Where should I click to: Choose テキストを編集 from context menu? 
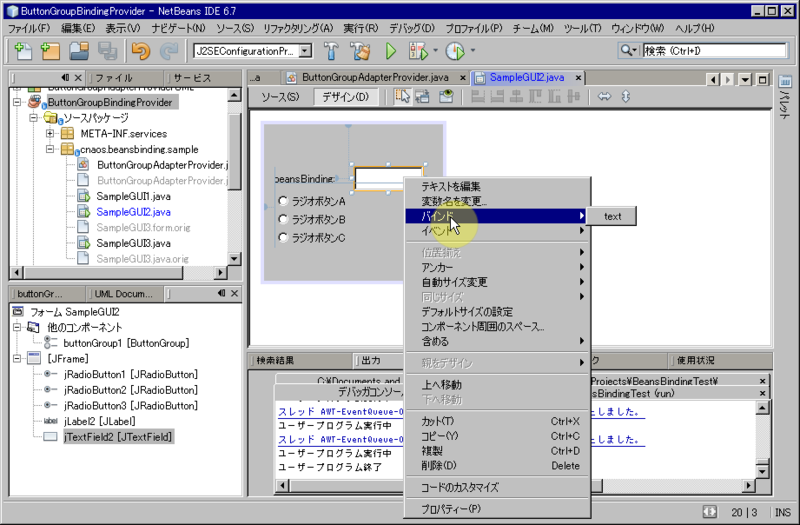point(497,186)
